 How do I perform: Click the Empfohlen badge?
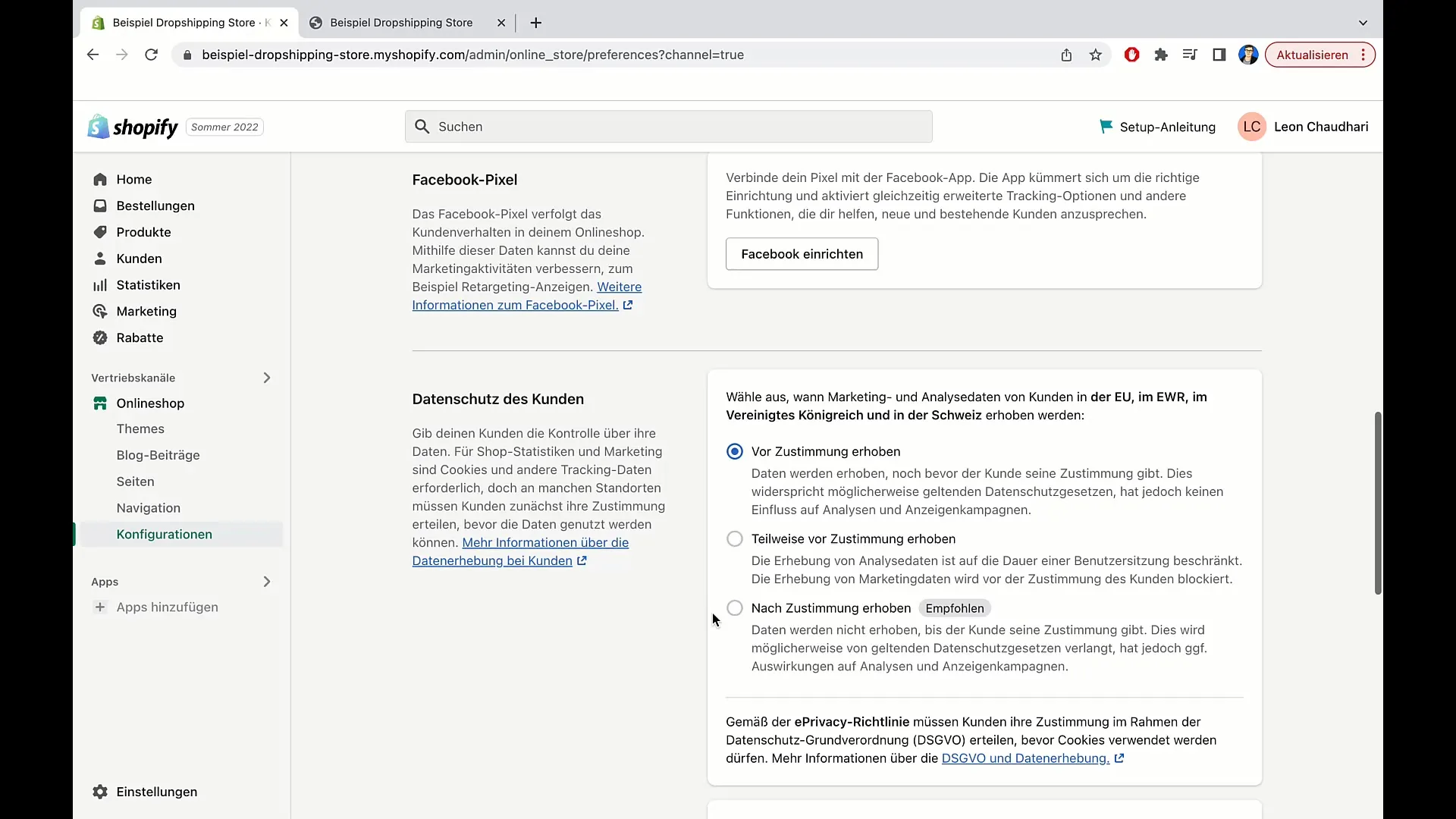coord(955,608)
